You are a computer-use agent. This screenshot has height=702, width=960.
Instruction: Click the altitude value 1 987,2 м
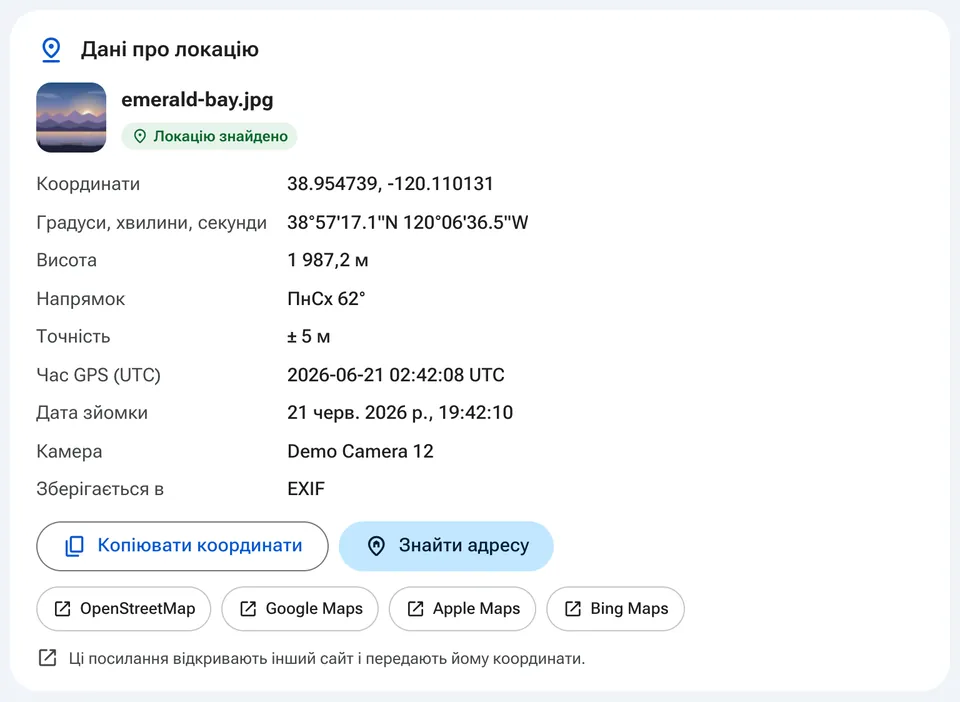pyautogui.click(x=328, y=260)
